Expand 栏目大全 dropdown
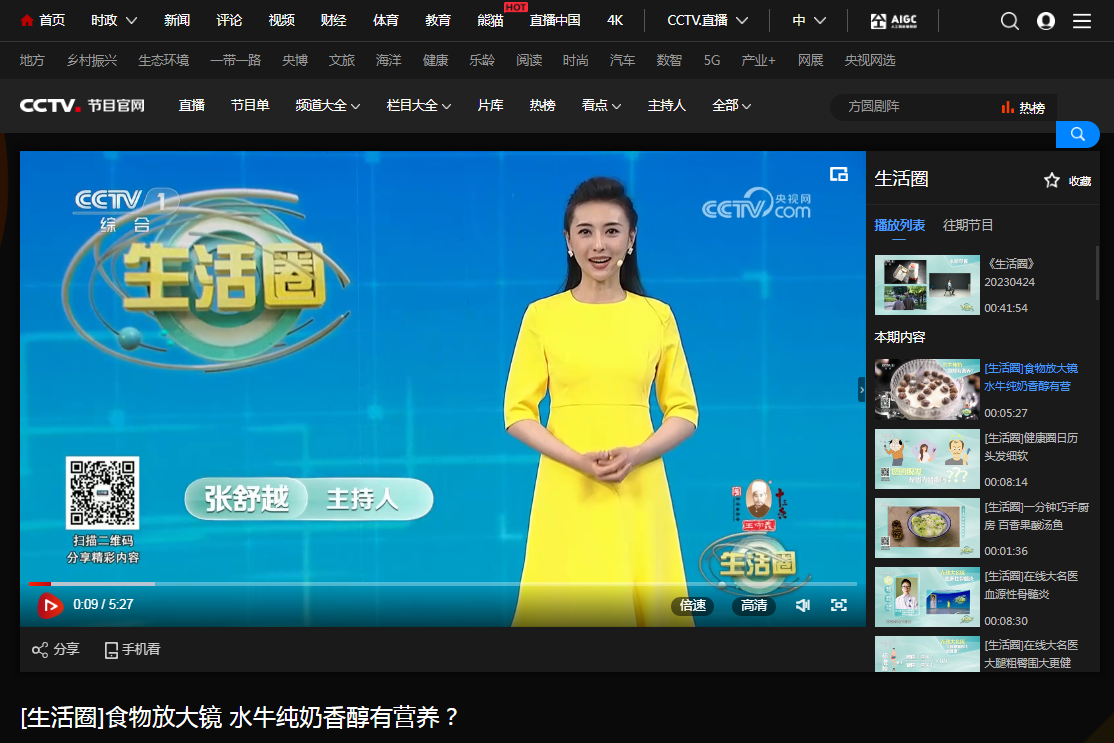This screenshot has width=1114, height=743. click(x=418, y=106)
